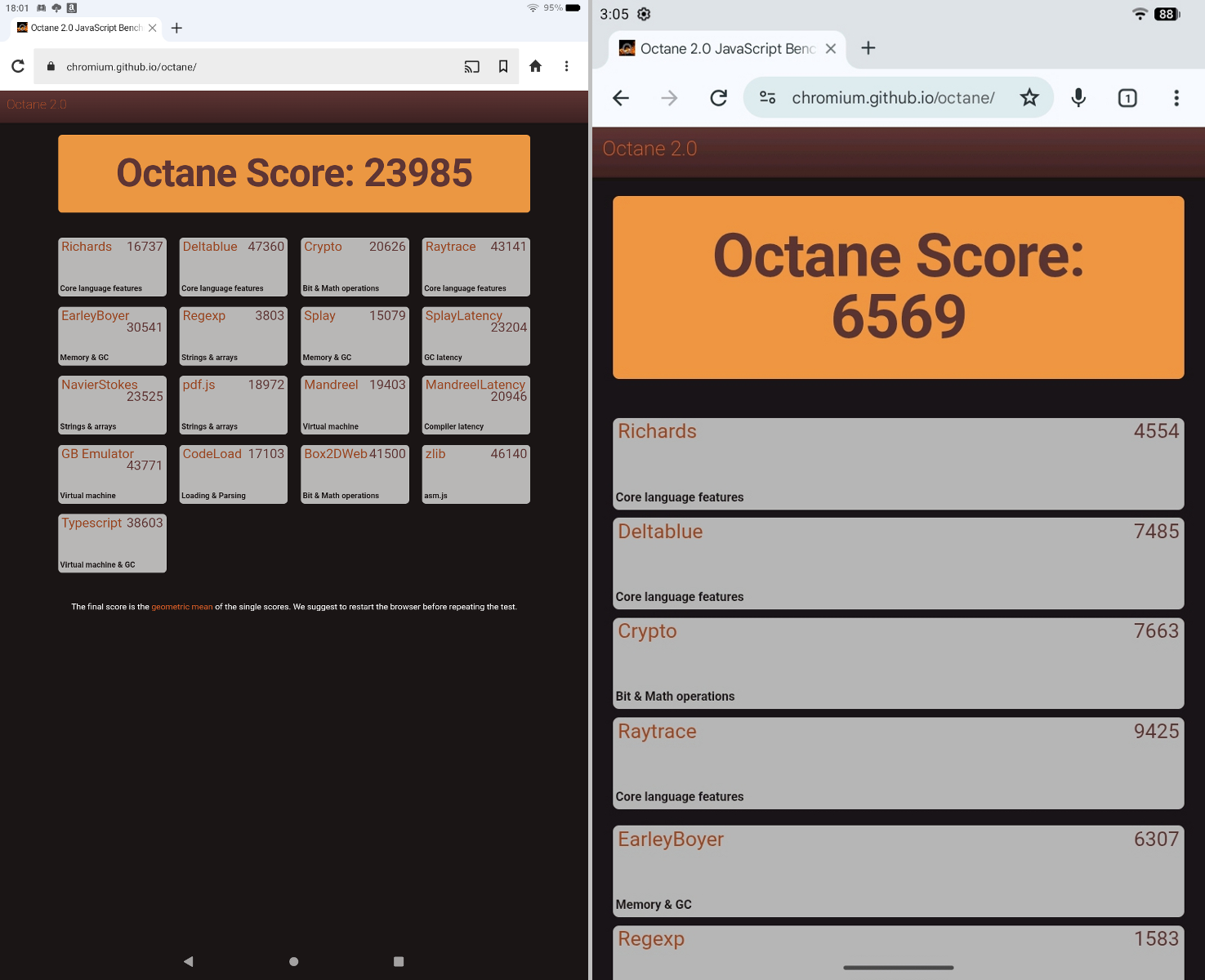Viewport: 1205px width, 980px height.
Task: Open Typescript 38603 result box
Action: pos(113,543)
